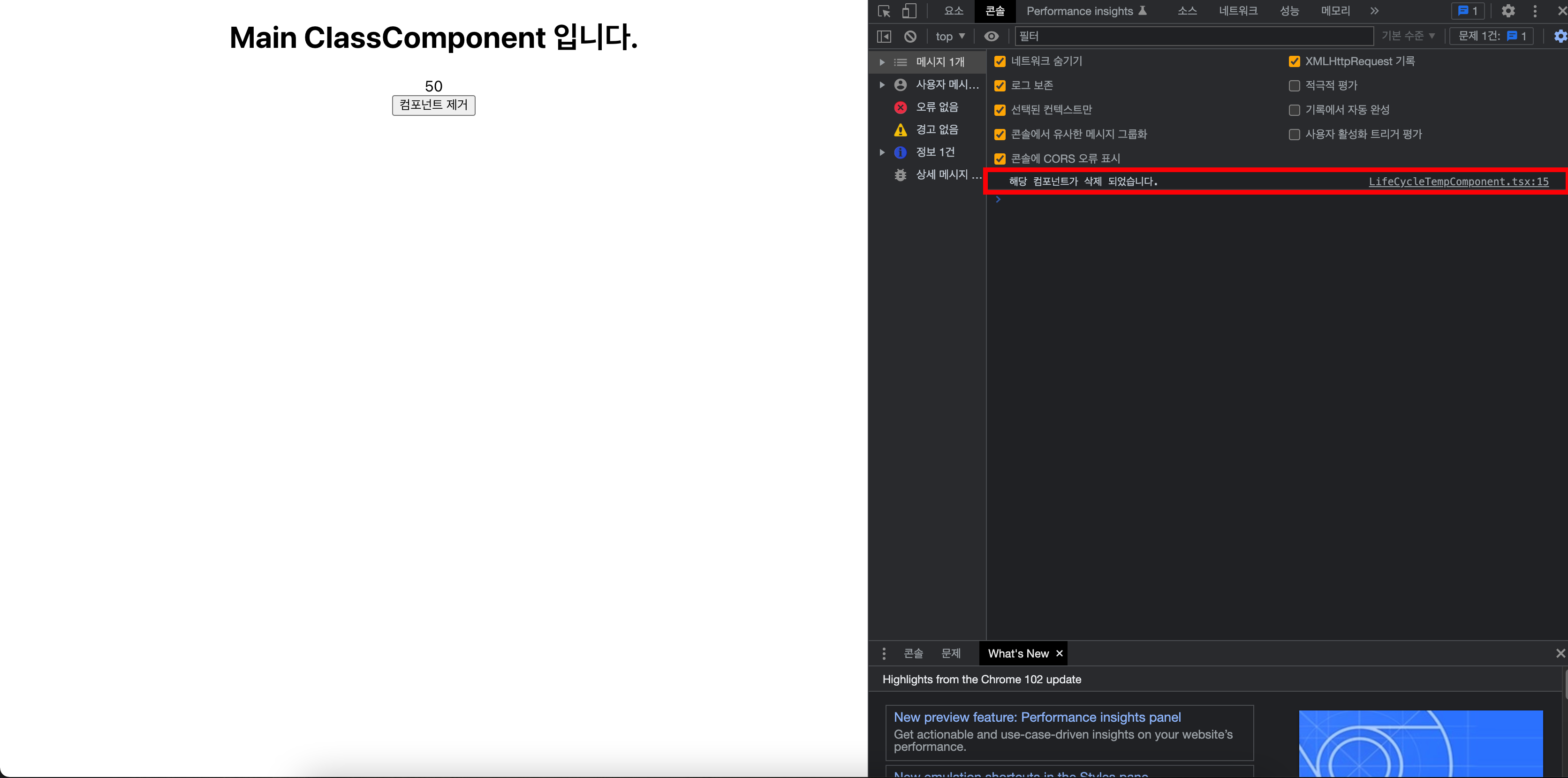
Task: Activate the inspect element picker icon
Action: pyautogui.click(x=884, y=11)
